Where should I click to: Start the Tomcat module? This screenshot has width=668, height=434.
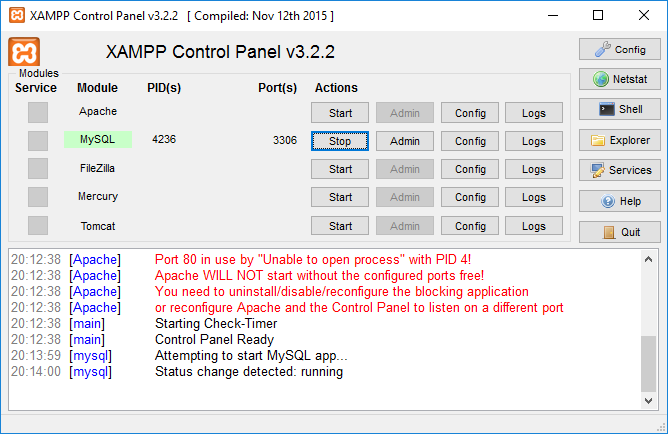(x=340, y=226)
